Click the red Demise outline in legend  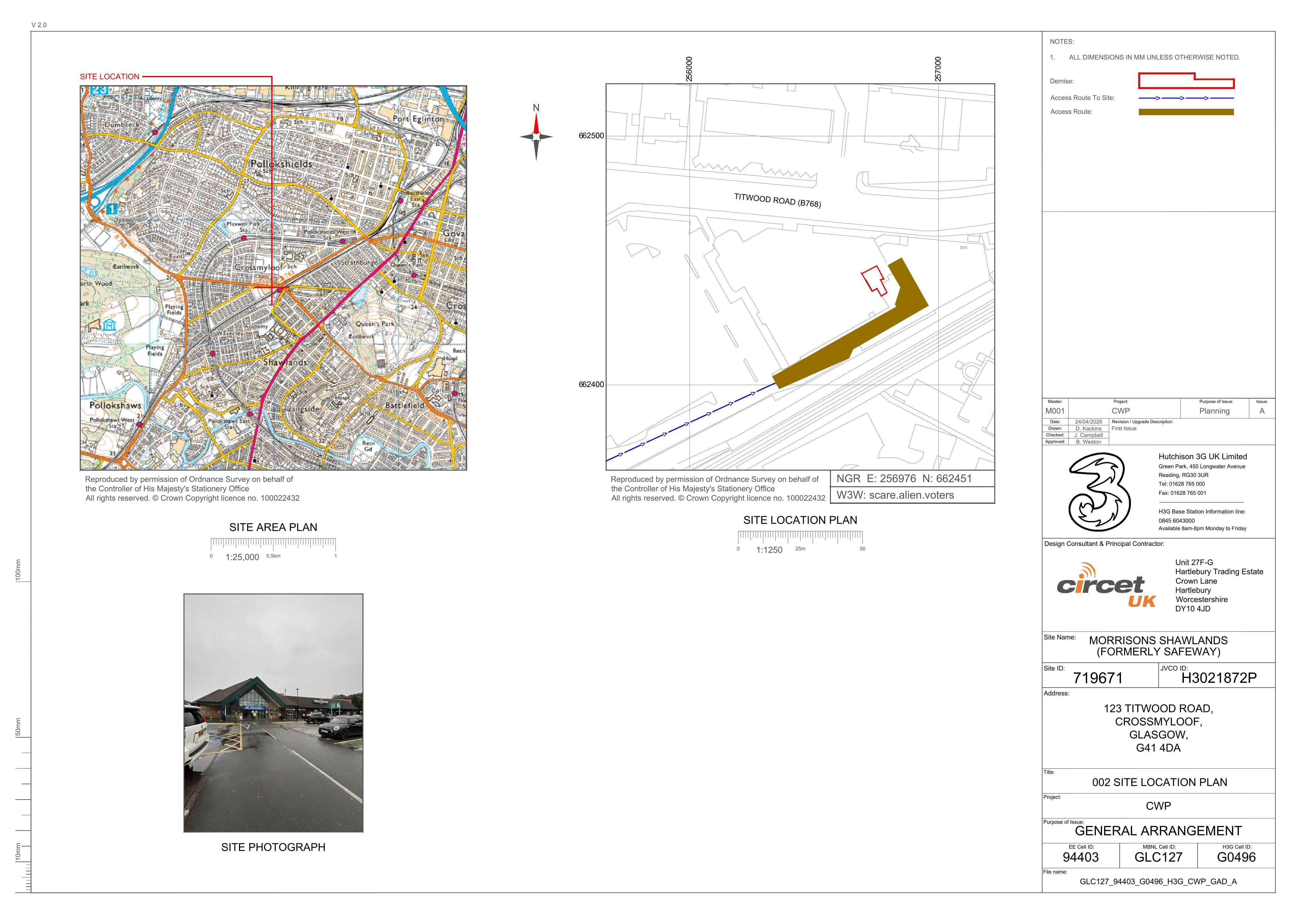1186,81
